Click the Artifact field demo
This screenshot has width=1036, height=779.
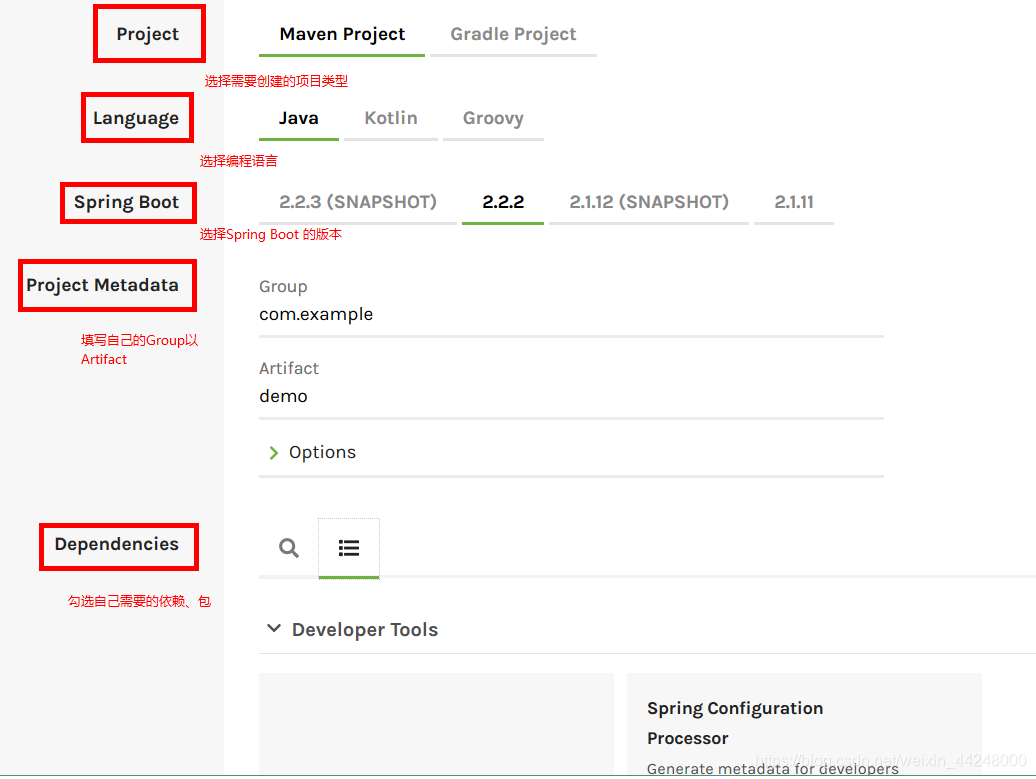pos(572,396)
